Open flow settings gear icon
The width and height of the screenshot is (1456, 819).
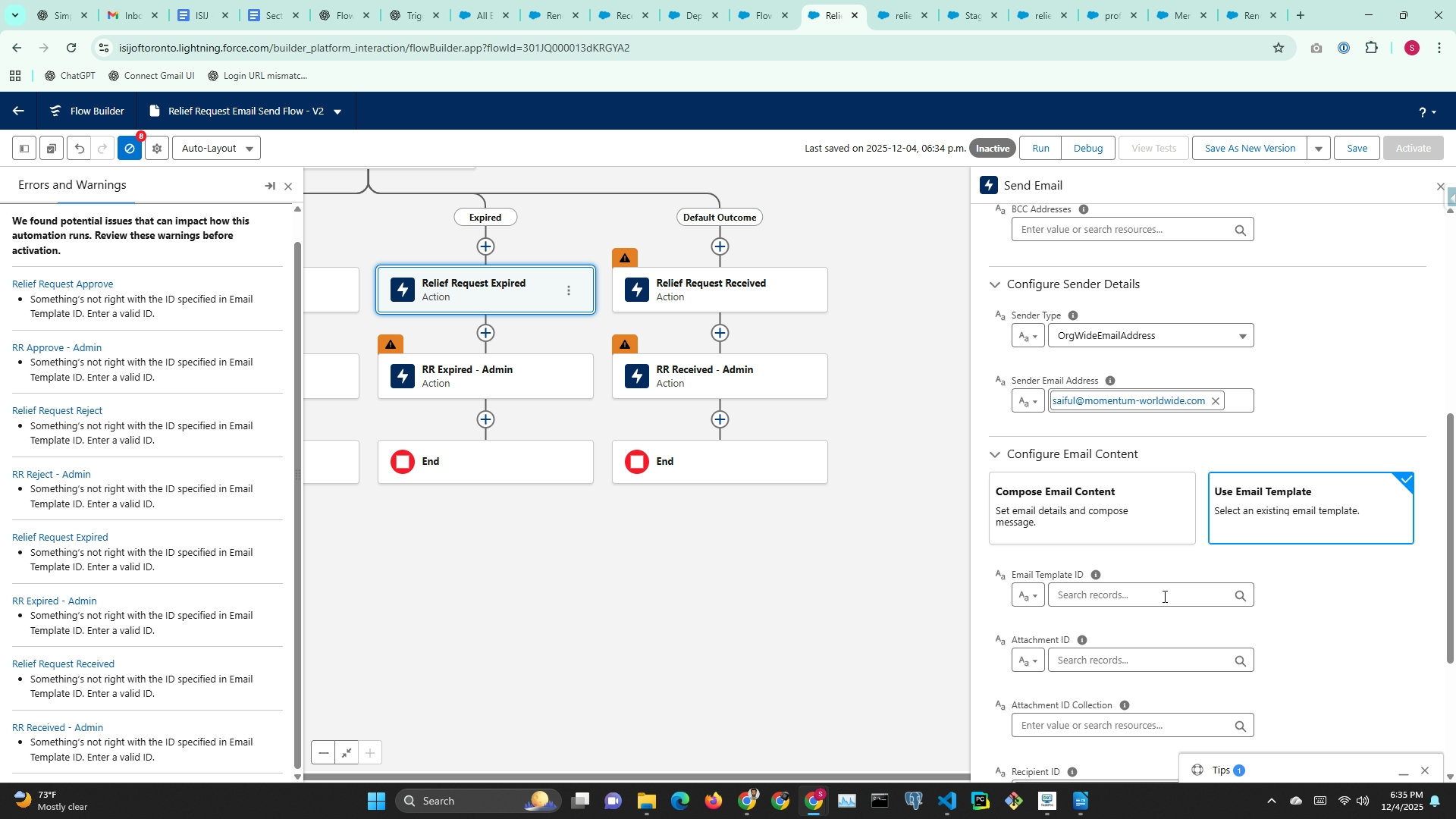coord(157,149)
